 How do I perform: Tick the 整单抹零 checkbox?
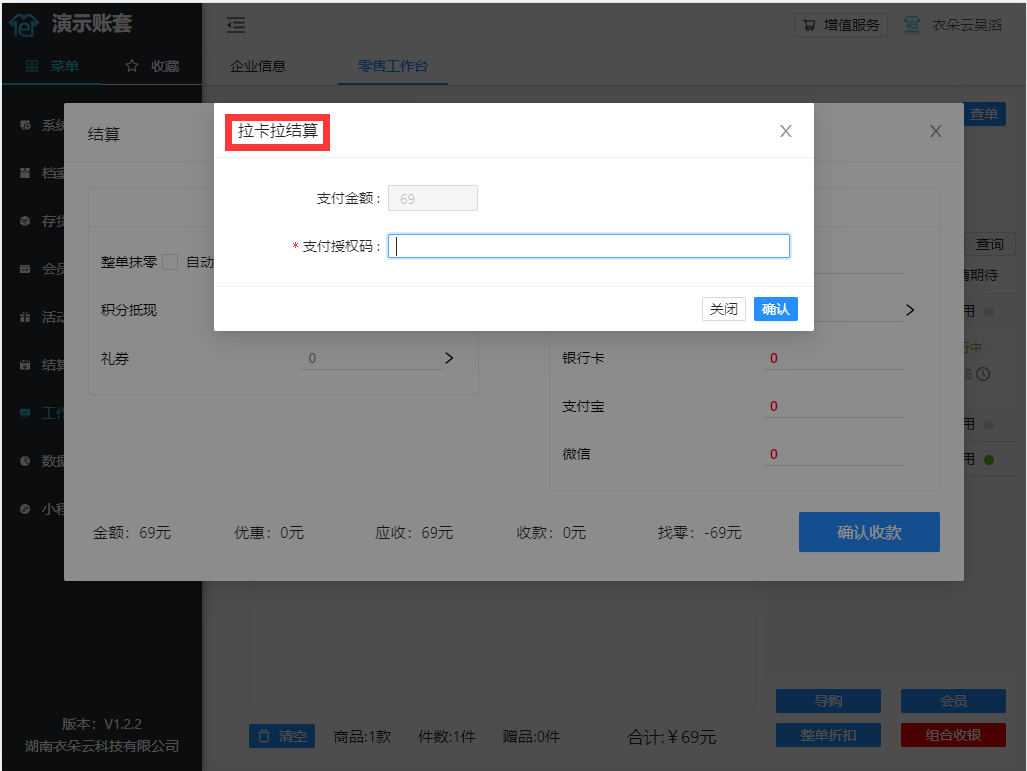(170, 262)
